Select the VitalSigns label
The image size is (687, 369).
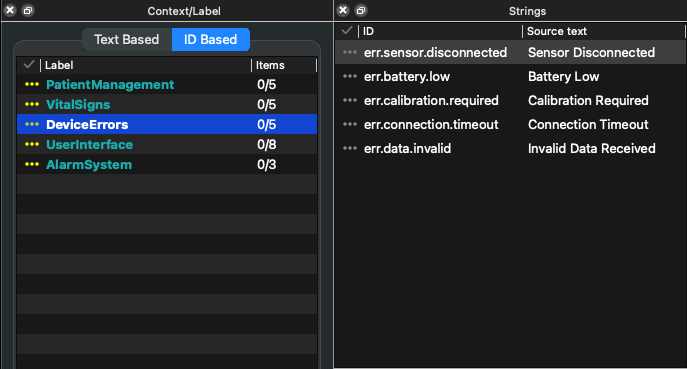click(x=78, y=105)
